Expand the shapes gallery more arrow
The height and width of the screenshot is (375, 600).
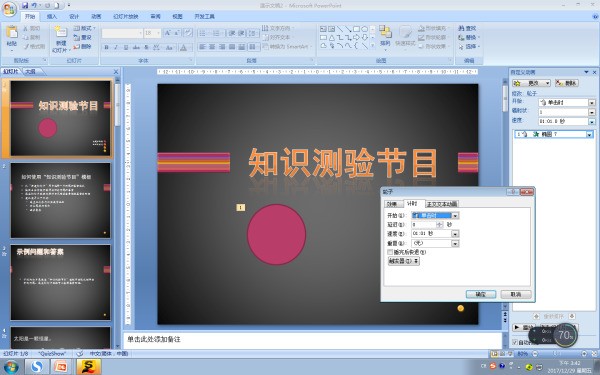(373, 46)
